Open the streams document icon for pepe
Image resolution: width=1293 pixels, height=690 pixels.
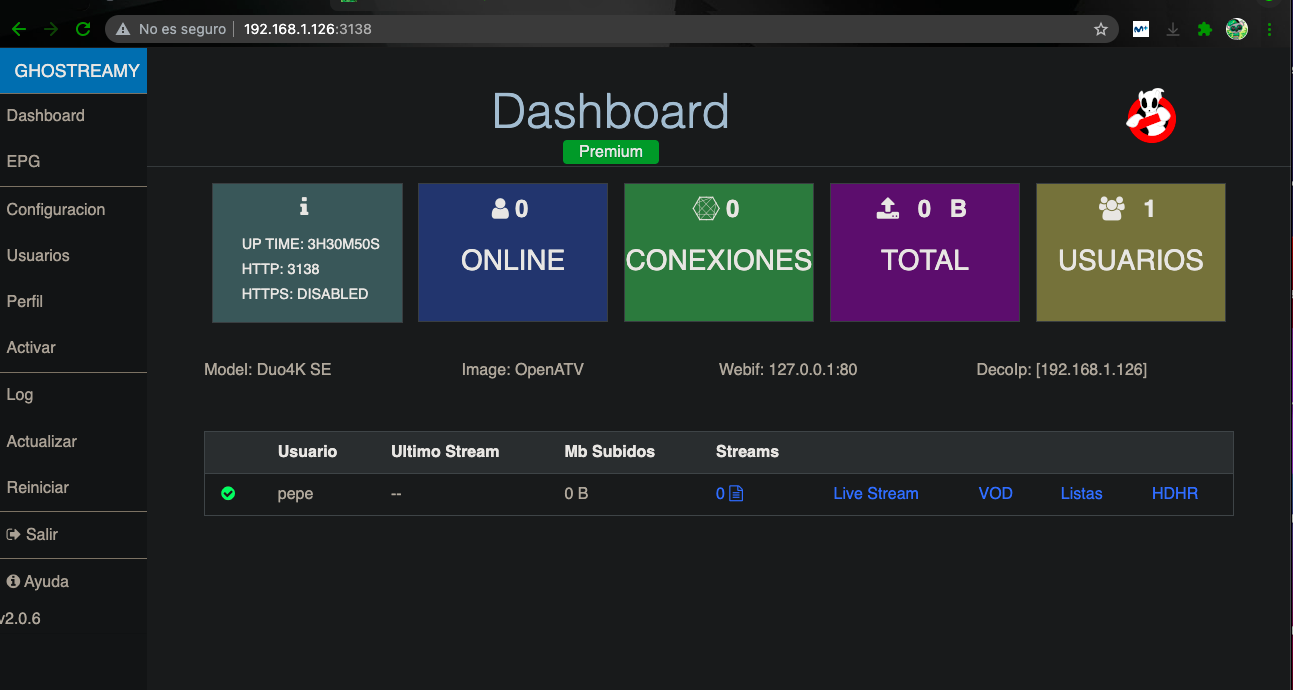736,493
